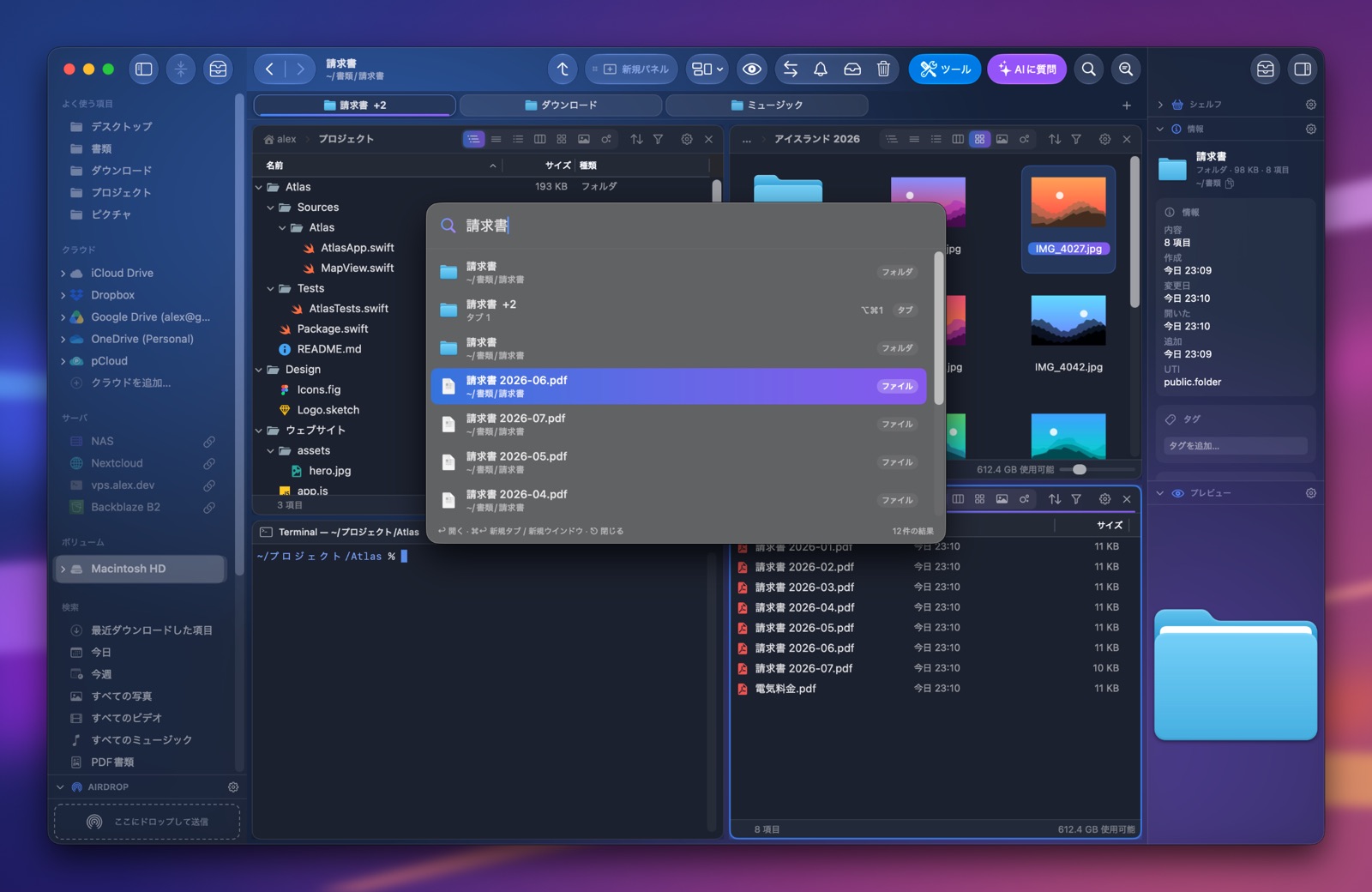
Task: Switch to the ダウンロード tab
Action: click(x=561, y=105)
